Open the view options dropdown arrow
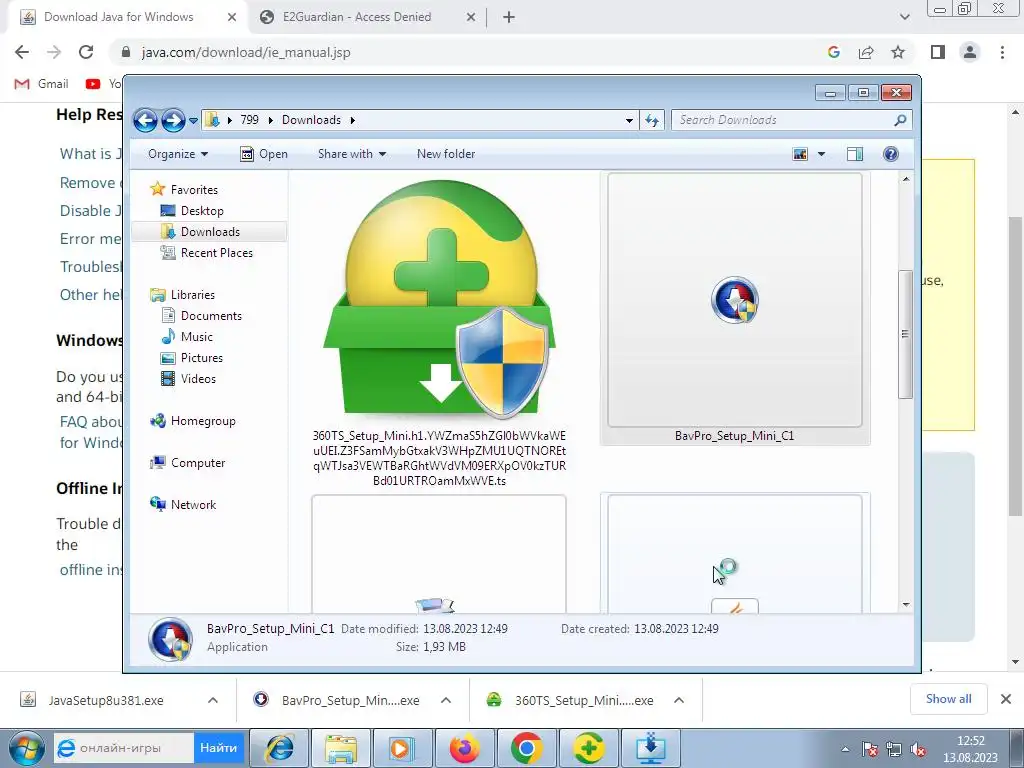The width and height of the screenshot is (1024, 768). coord(822,154)
